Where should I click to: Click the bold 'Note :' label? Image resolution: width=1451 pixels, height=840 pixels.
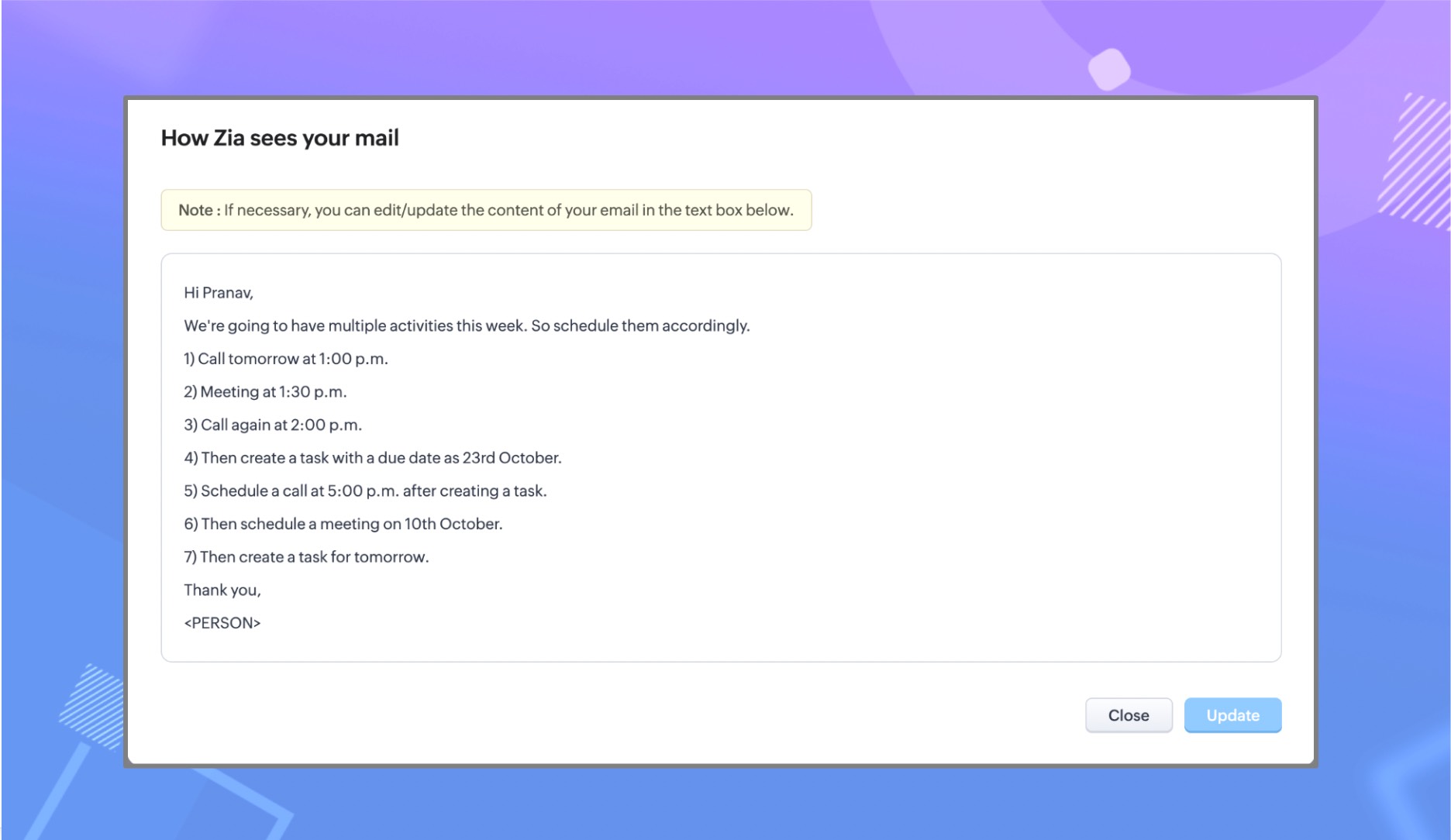[x=199, y=210]
